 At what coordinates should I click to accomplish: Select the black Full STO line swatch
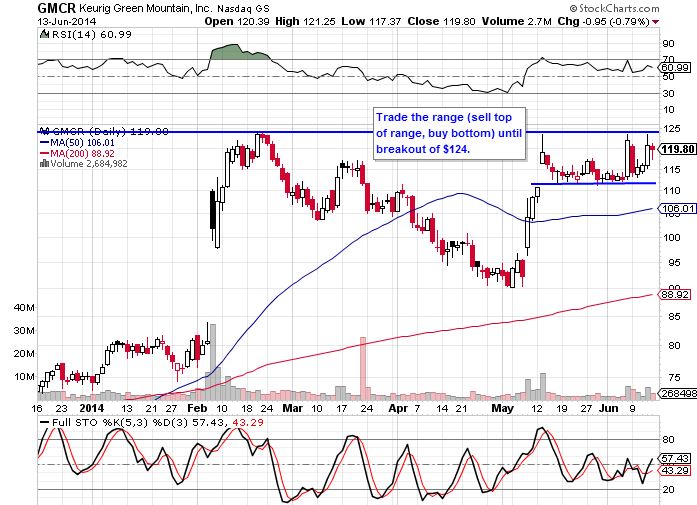44,422
